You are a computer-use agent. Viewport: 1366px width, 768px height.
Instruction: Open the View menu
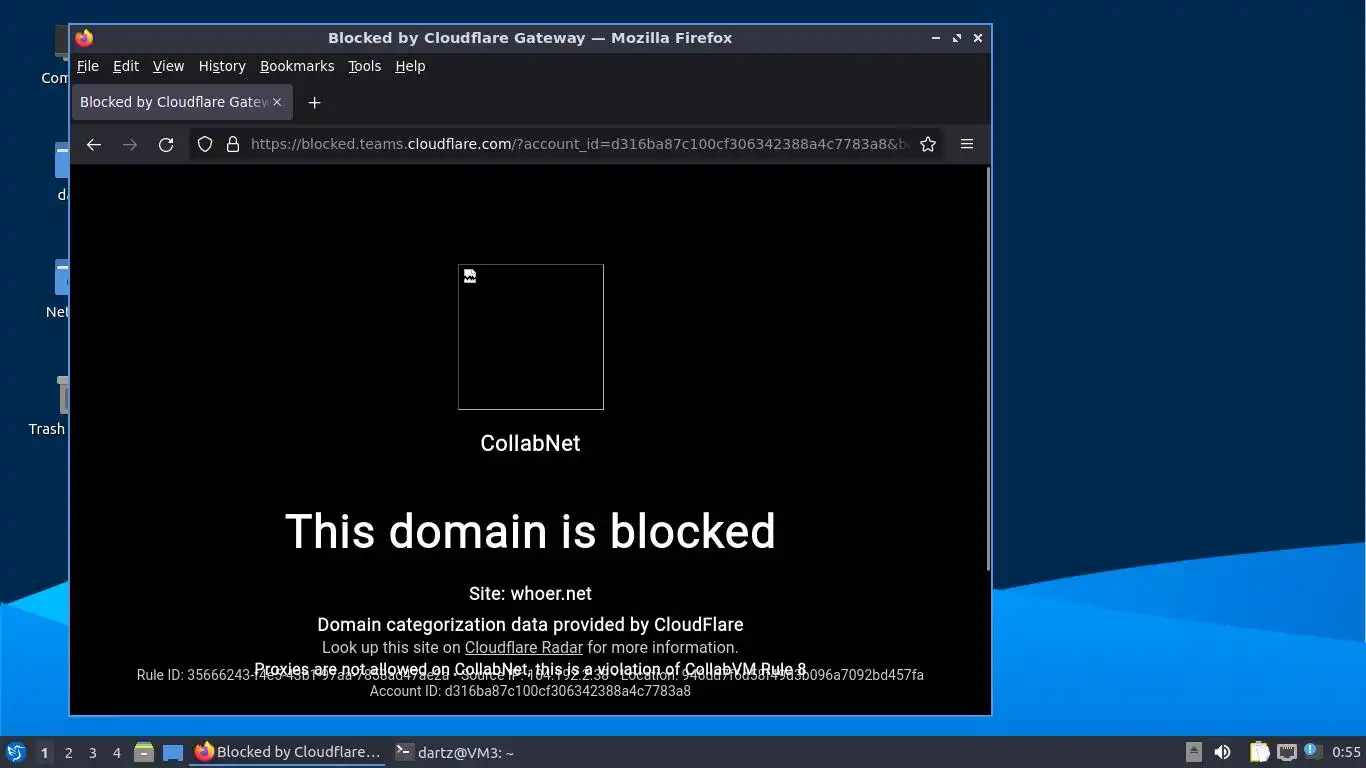pos(168,66)
